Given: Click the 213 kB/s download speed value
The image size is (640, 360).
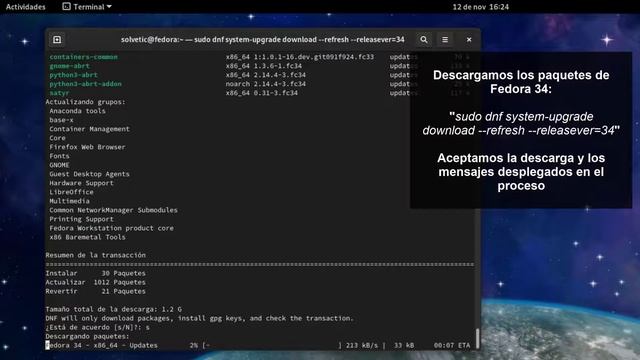Looking at the screenshot, I should point(362,345).
